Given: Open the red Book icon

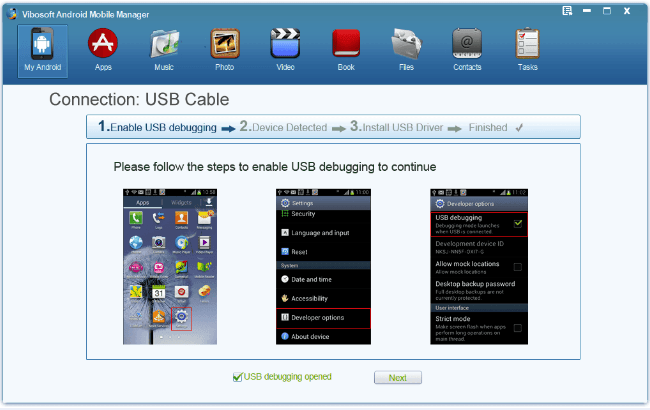Looking at the screenshot, I should 346,44.
